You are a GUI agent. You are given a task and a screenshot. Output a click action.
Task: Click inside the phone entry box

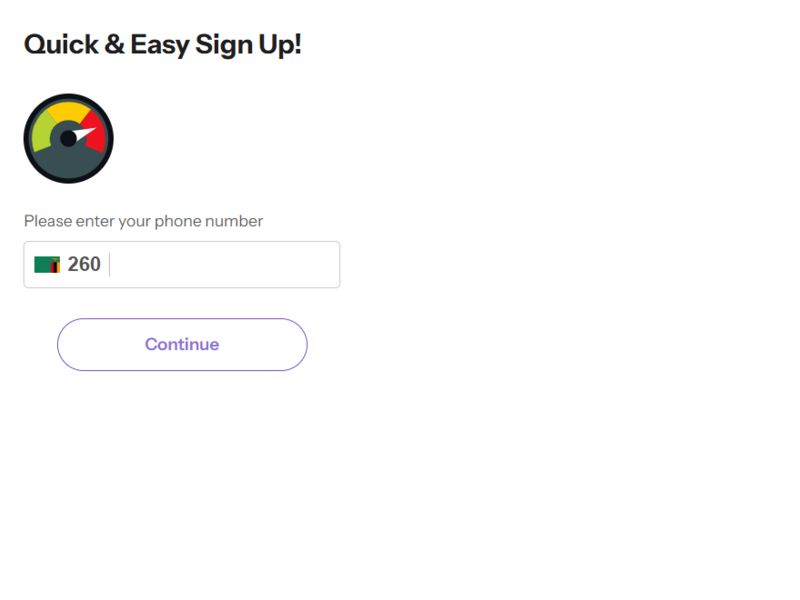[x=200, y=264]
